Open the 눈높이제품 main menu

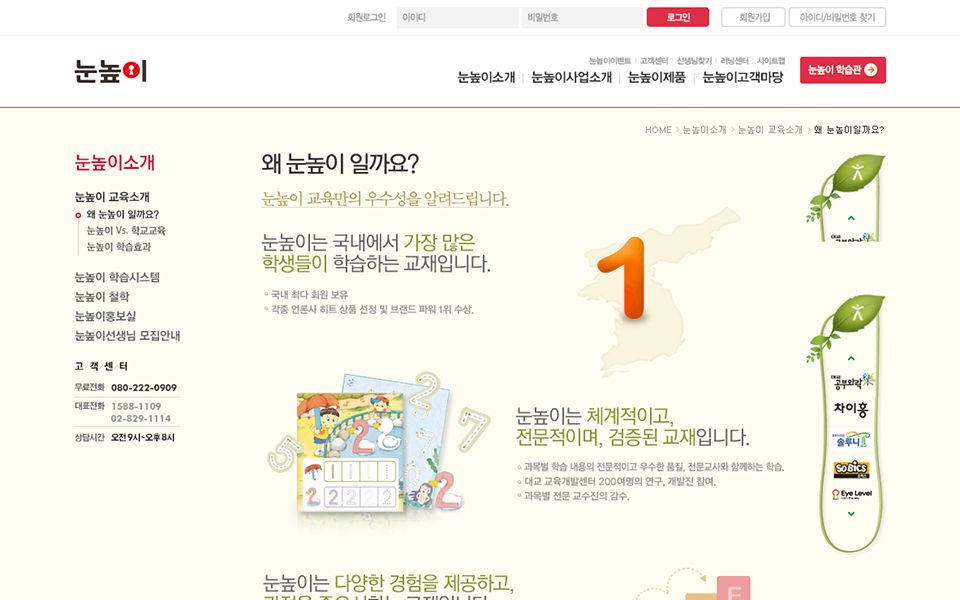tap(657, 77)
